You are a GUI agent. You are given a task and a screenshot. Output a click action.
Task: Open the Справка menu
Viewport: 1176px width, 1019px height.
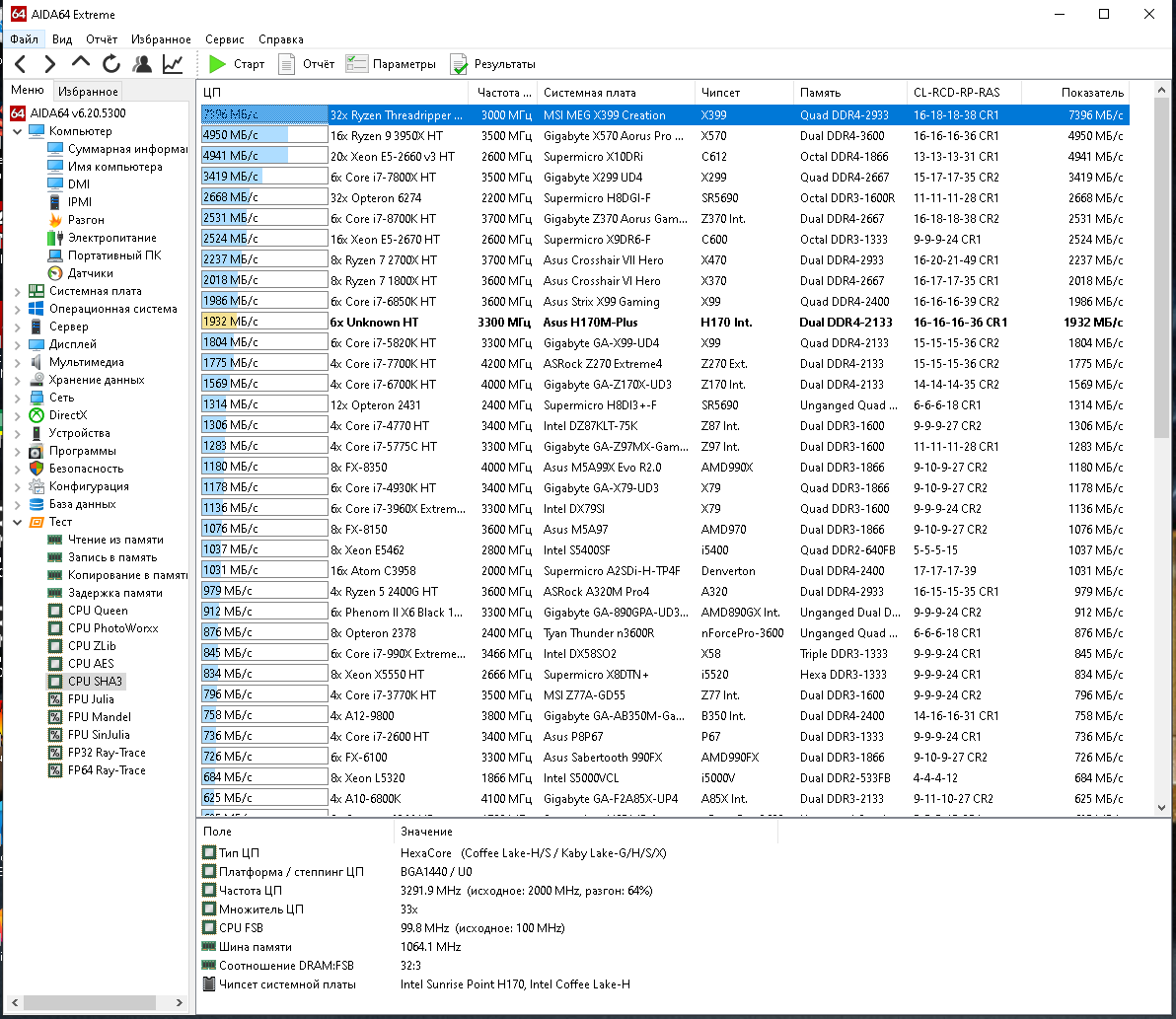pos(280,39)
